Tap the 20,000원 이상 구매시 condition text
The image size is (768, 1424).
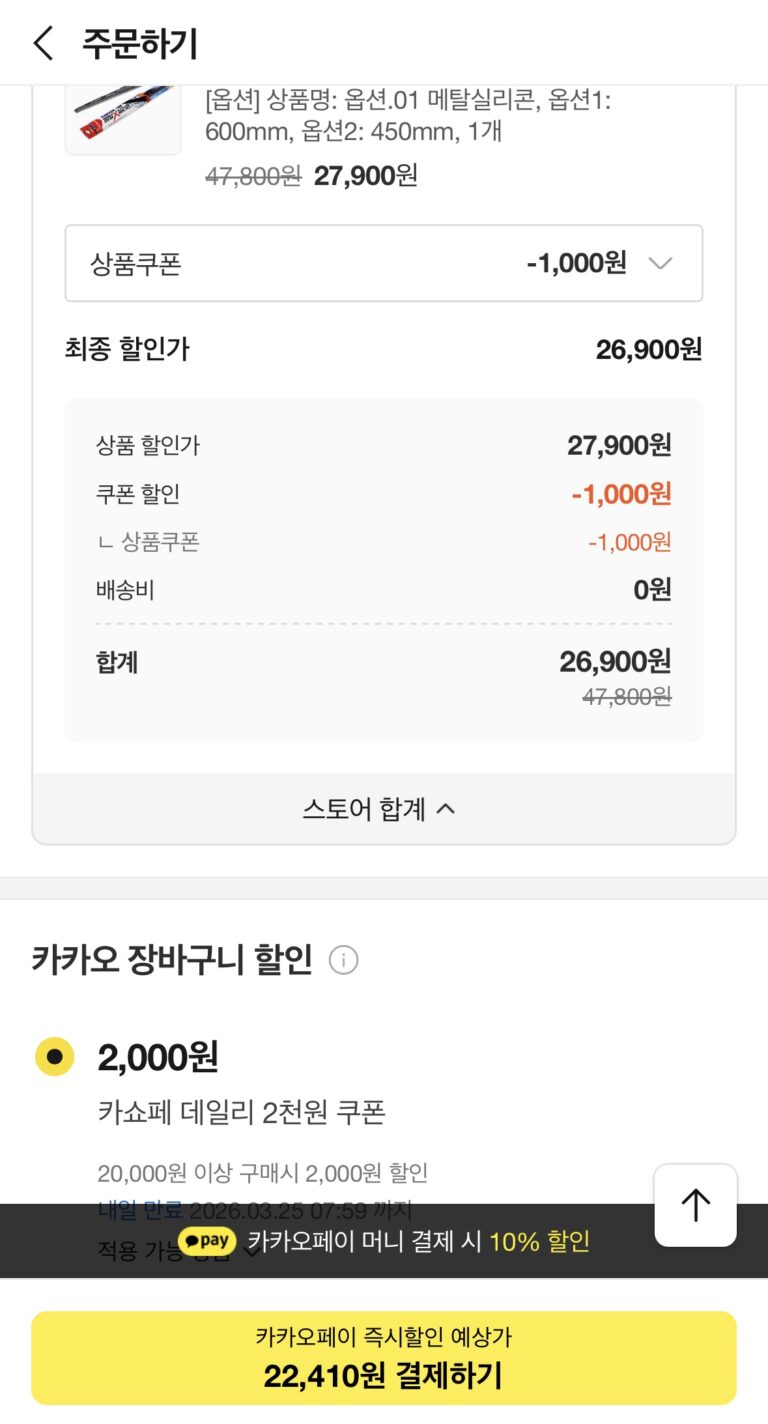[262, 1172]
